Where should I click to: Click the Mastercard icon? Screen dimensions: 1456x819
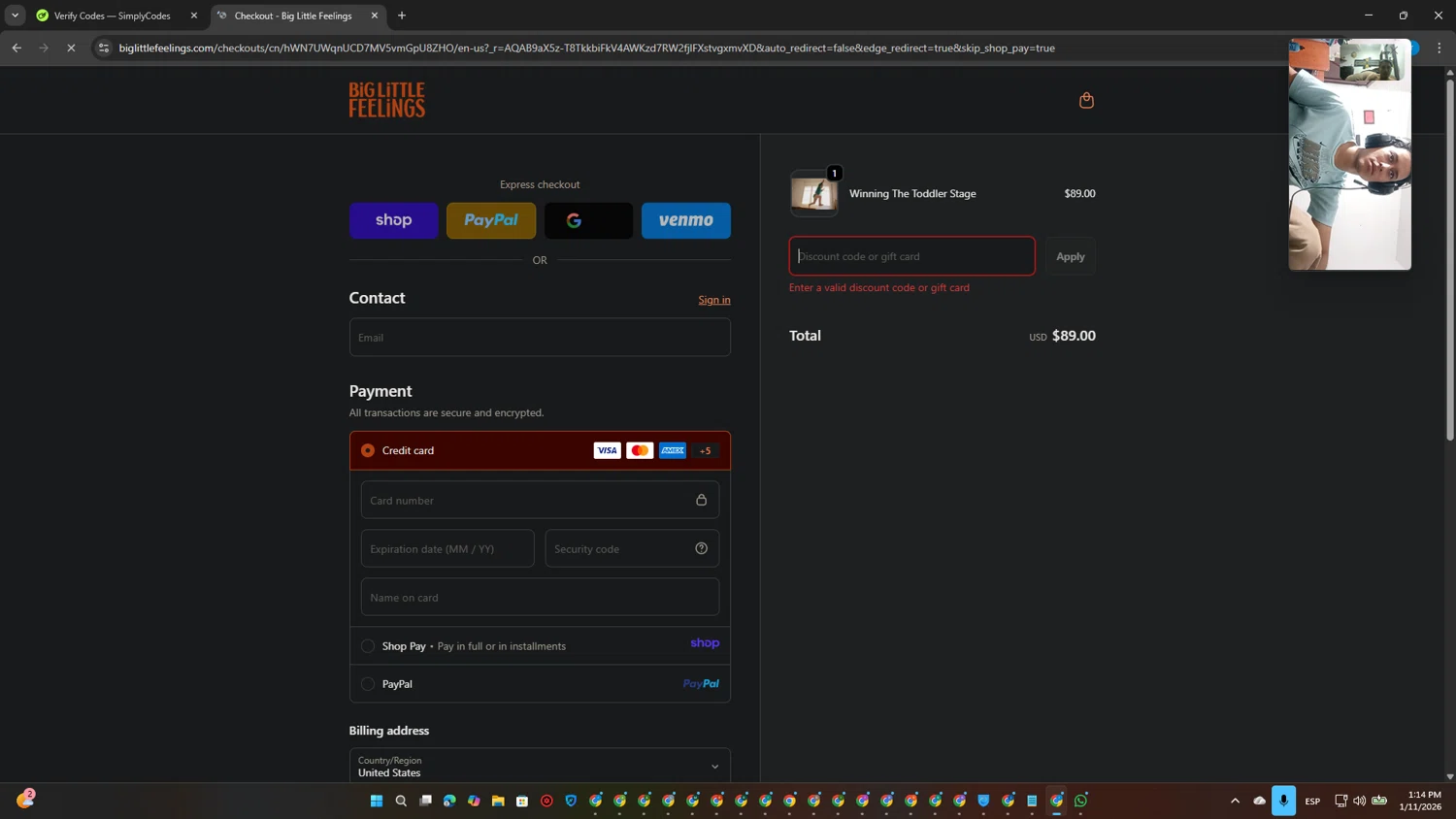[x=640, y=450]
